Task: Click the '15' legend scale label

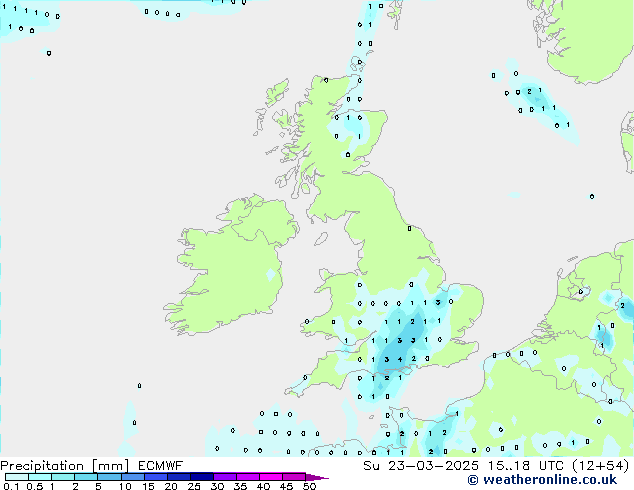Action: 148,486
